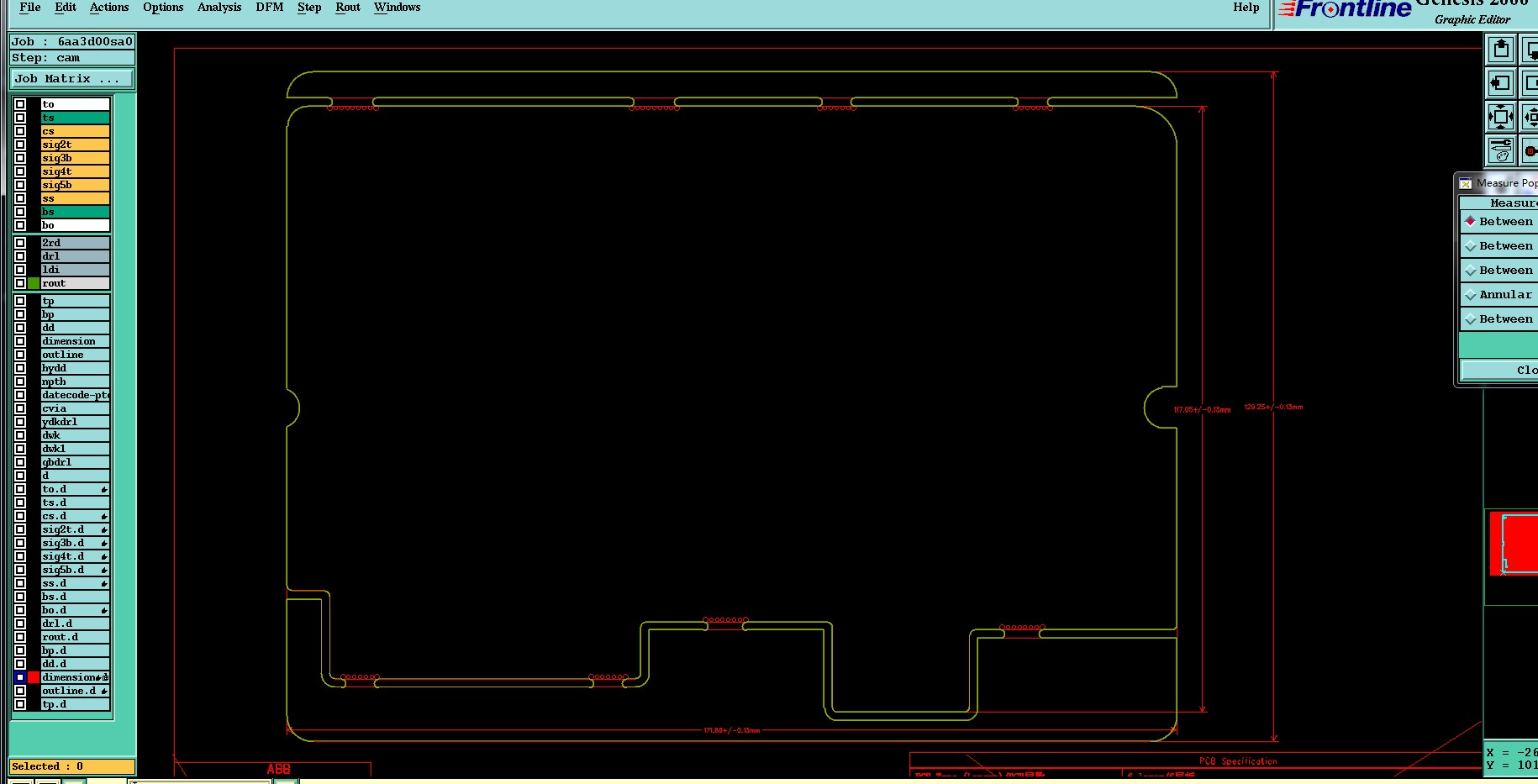The height and width of the screenshot is (784, 1538).
Task: Open the DFM menu
Action: tap(270, 8)
